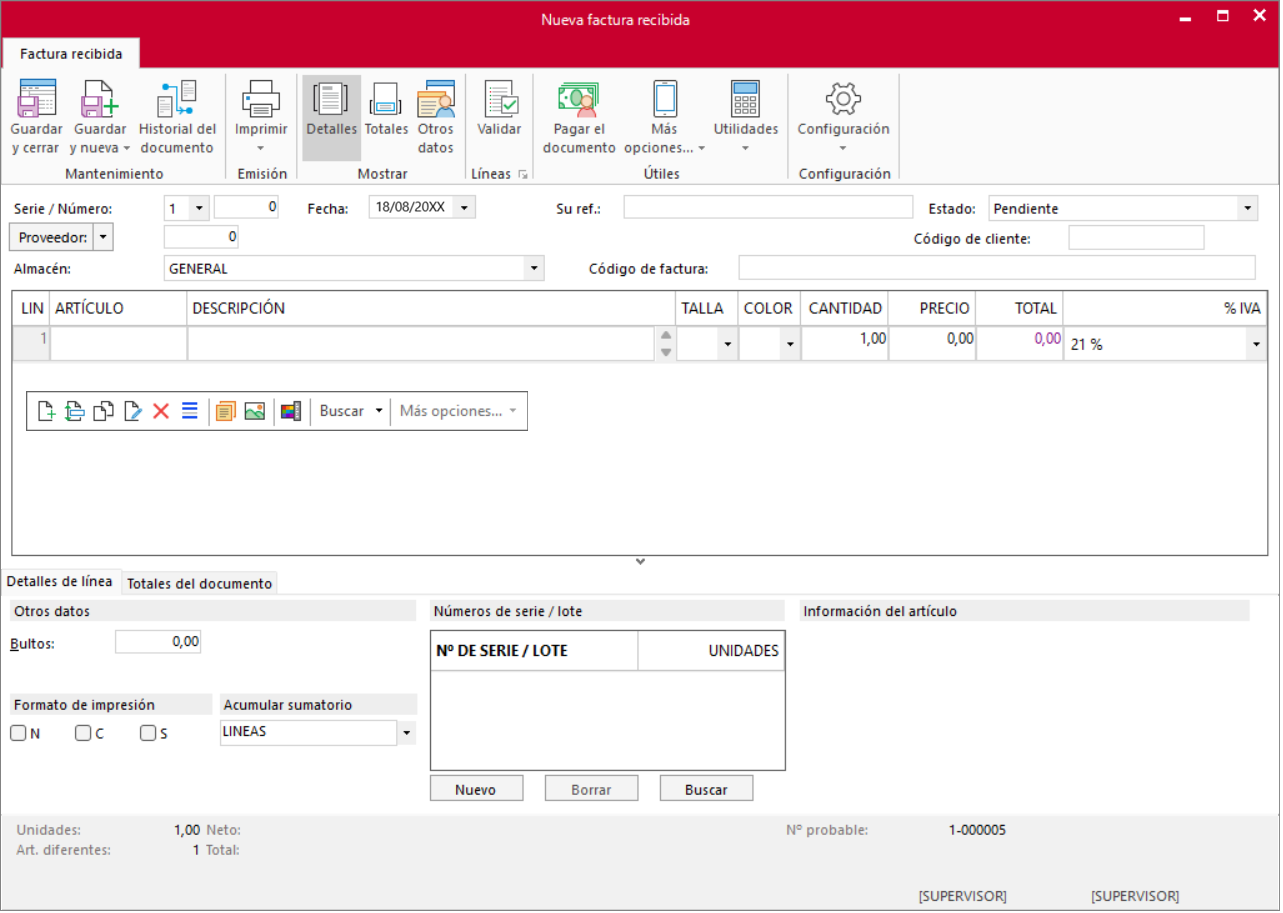
Task: Click the color grid sizes icon
Action: tap(291, 411)
